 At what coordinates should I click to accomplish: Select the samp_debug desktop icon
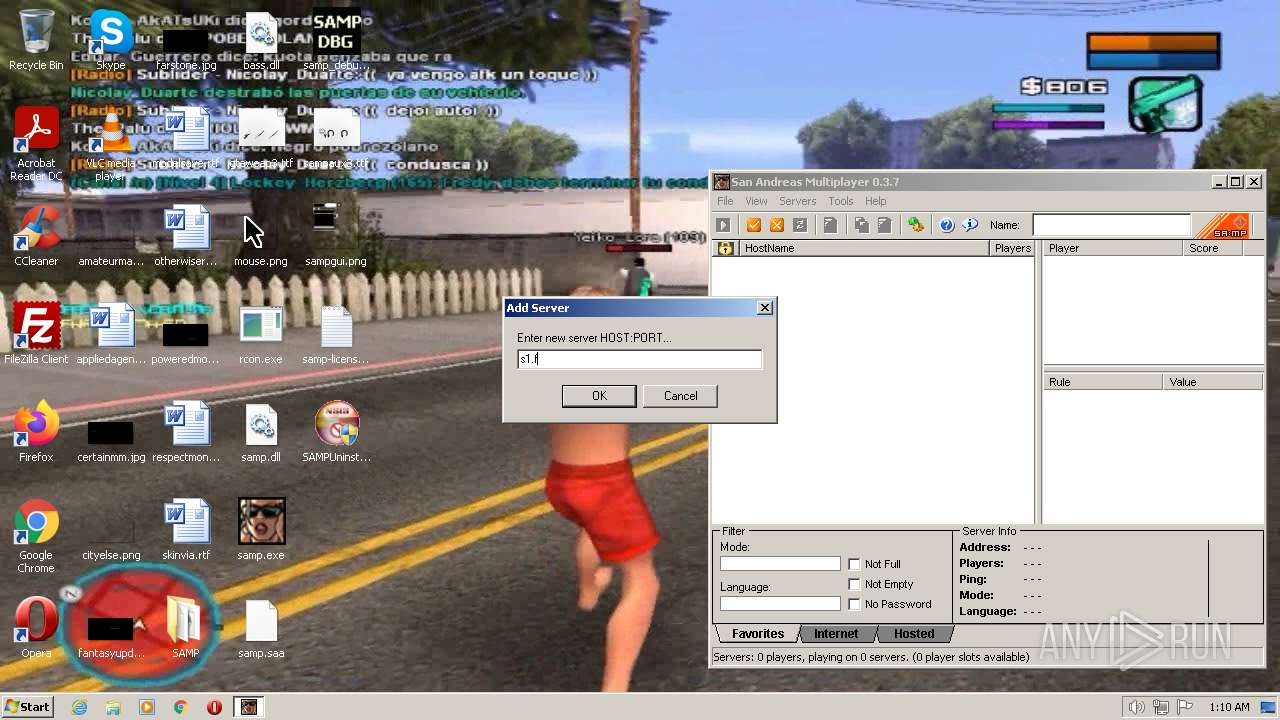click(x=336, y=41)
